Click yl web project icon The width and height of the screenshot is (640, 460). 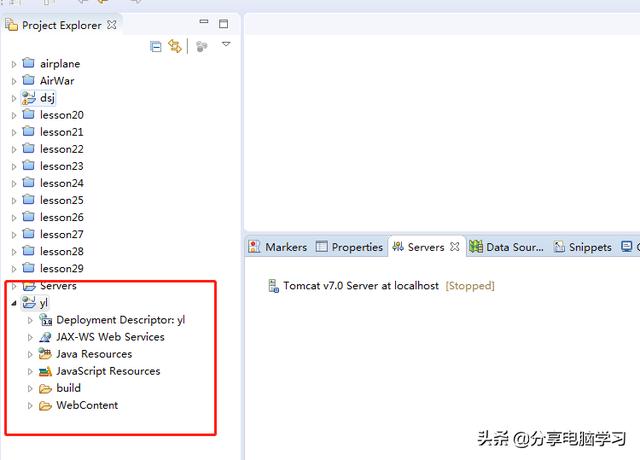click(x=28, y=302)
